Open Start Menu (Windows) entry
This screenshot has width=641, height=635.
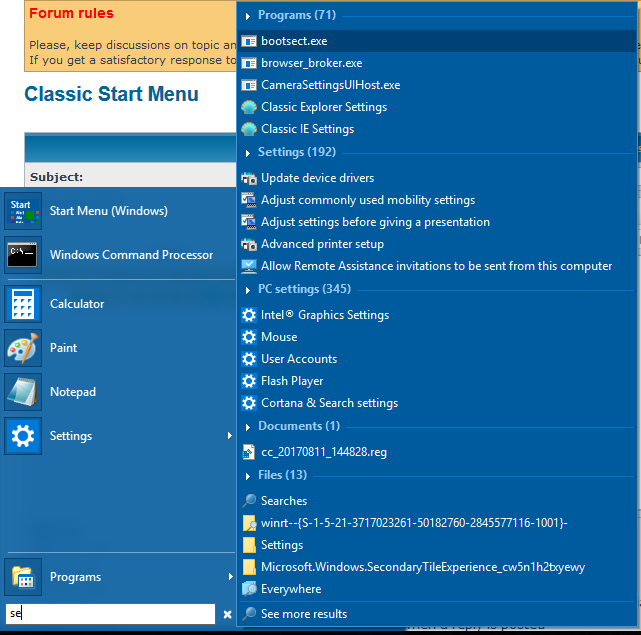tap(119, 211)
